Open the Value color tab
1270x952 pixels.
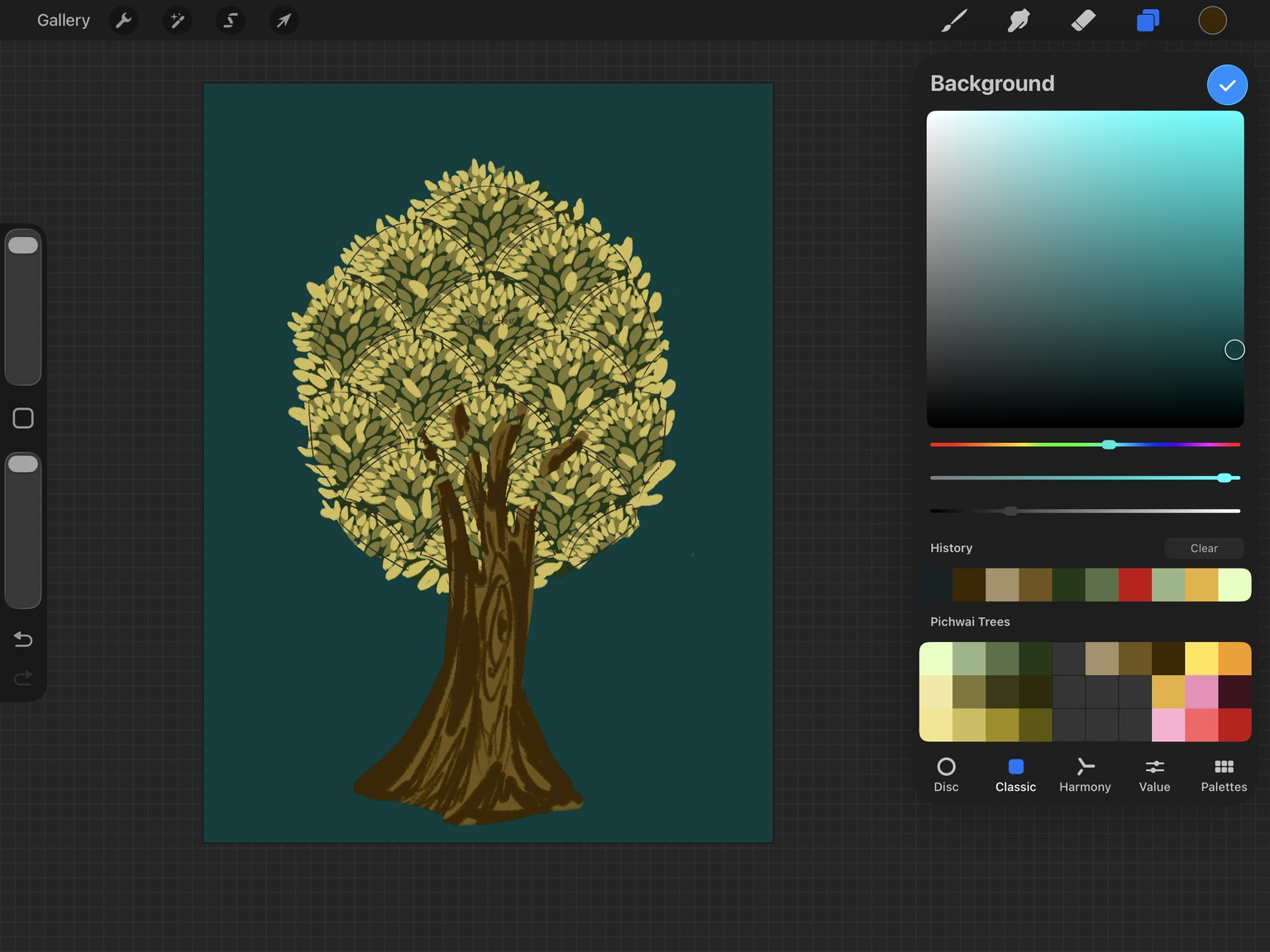pyautogui.click(x=1154, y=775)
